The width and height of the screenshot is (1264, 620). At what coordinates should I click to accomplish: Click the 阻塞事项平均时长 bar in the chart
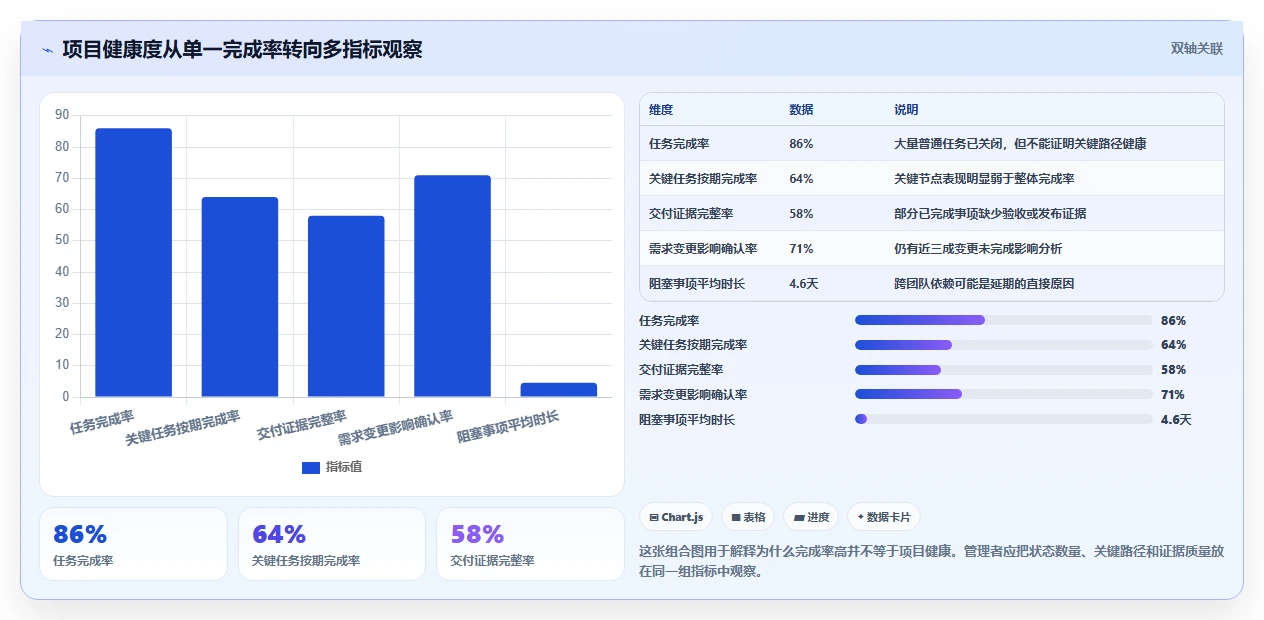coord(559,390)
